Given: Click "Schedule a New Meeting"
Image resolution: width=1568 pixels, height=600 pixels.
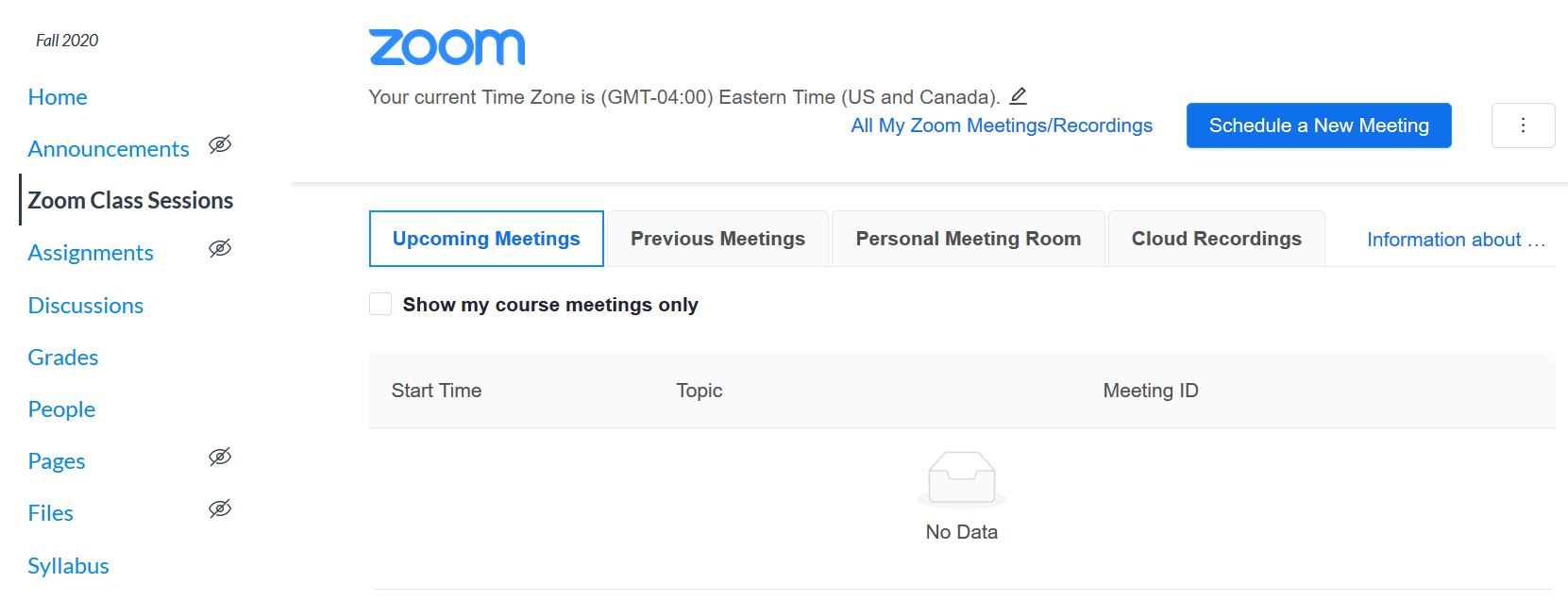Looking at the screenshot, I should pyautogui.click(x=1319, y=125).
